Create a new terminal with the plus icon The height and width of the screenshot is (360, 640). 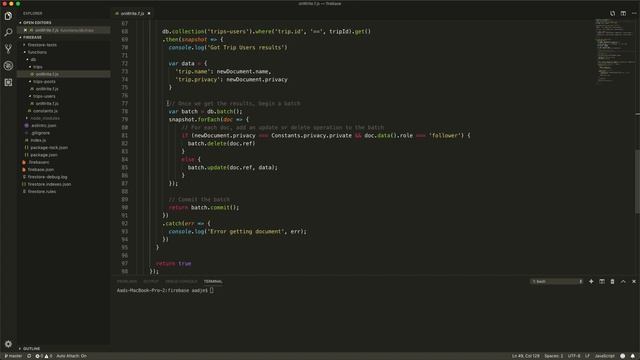point(591,281)
